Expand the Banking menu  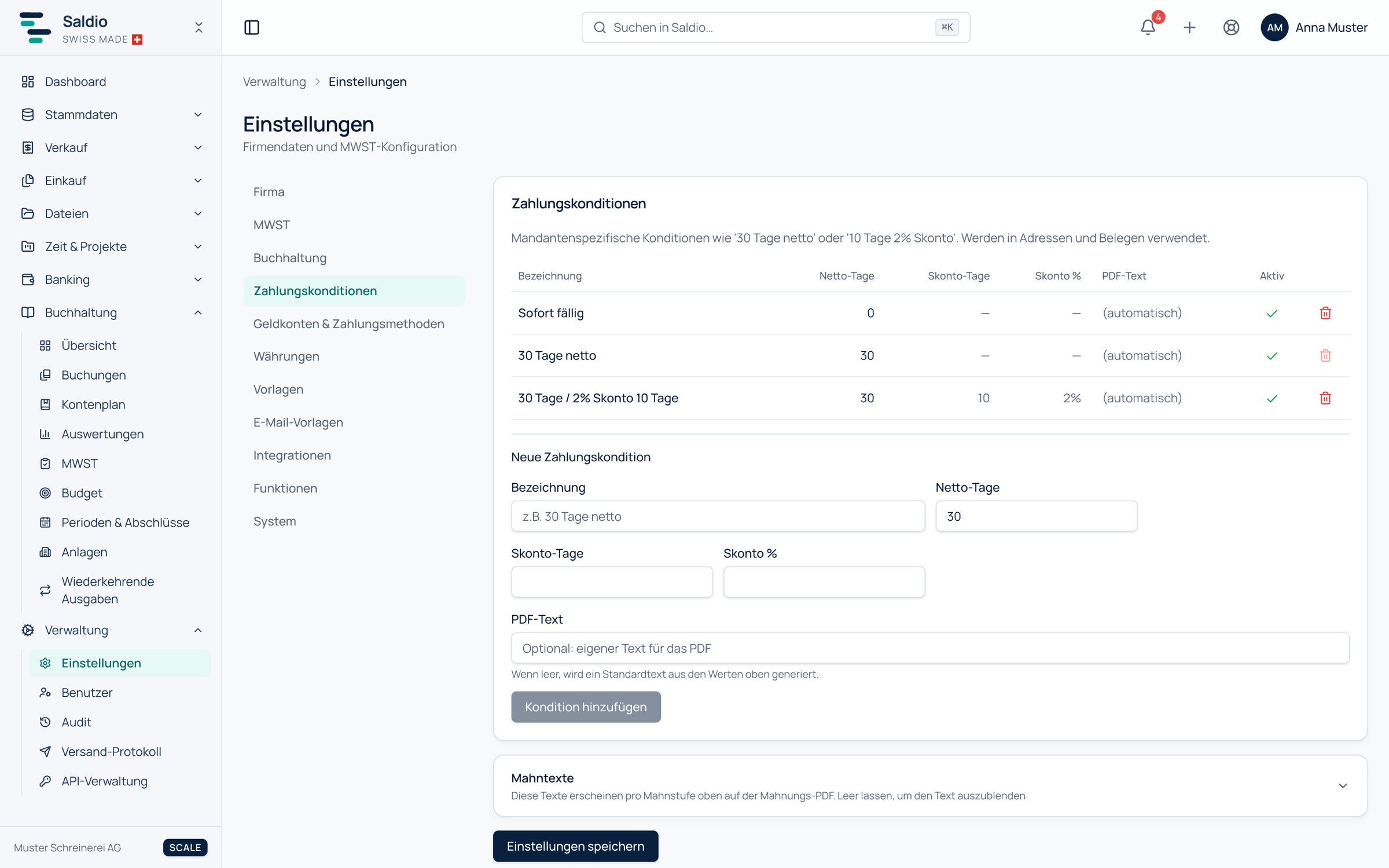(x=111, y=279)
